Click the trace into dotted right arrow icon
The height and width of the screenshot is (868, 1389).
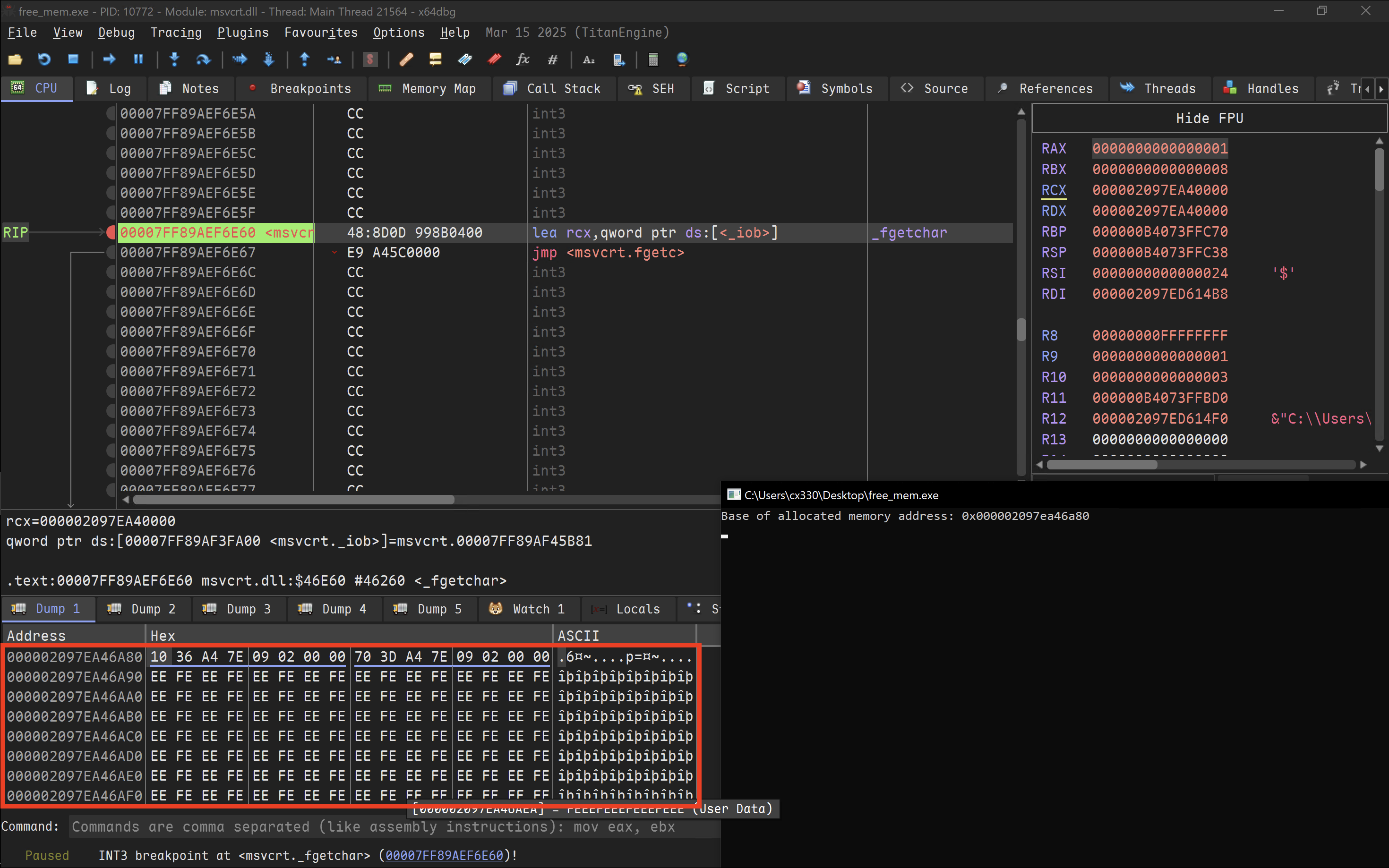click(240, 59)
